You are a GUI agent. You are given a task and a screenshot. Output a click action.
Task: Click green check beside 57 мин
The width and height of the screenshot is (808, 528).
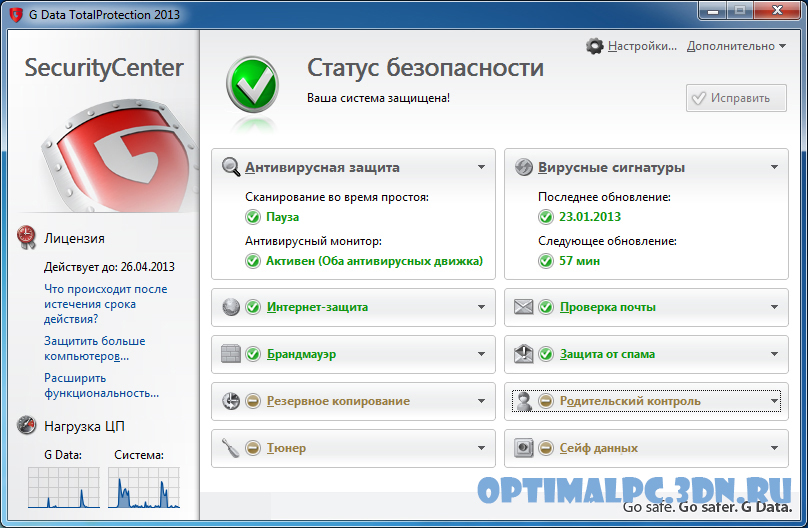click(546, 261)
